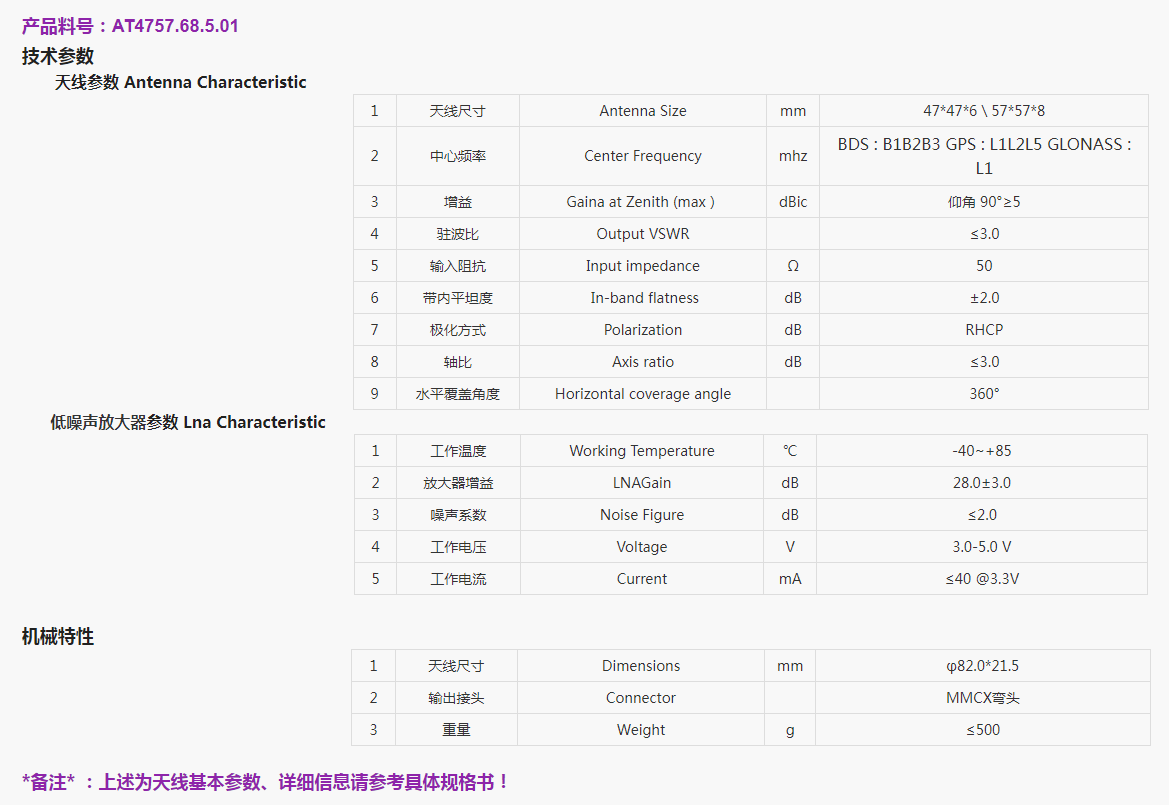
Task: Select the ≤40 @3.3V current value
Action: [x=981, y=579]
